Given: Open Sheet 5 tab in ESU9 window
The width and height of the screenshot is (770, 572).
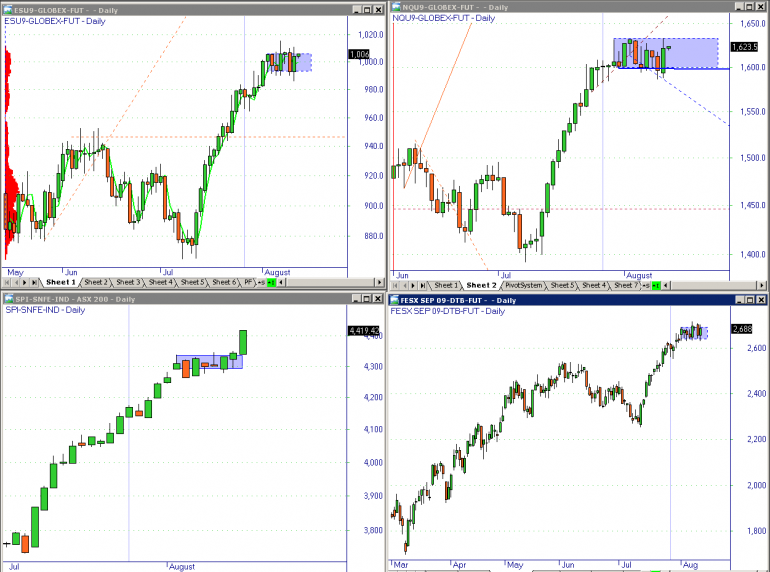Looking at the screenshot, I should (192, 282).
